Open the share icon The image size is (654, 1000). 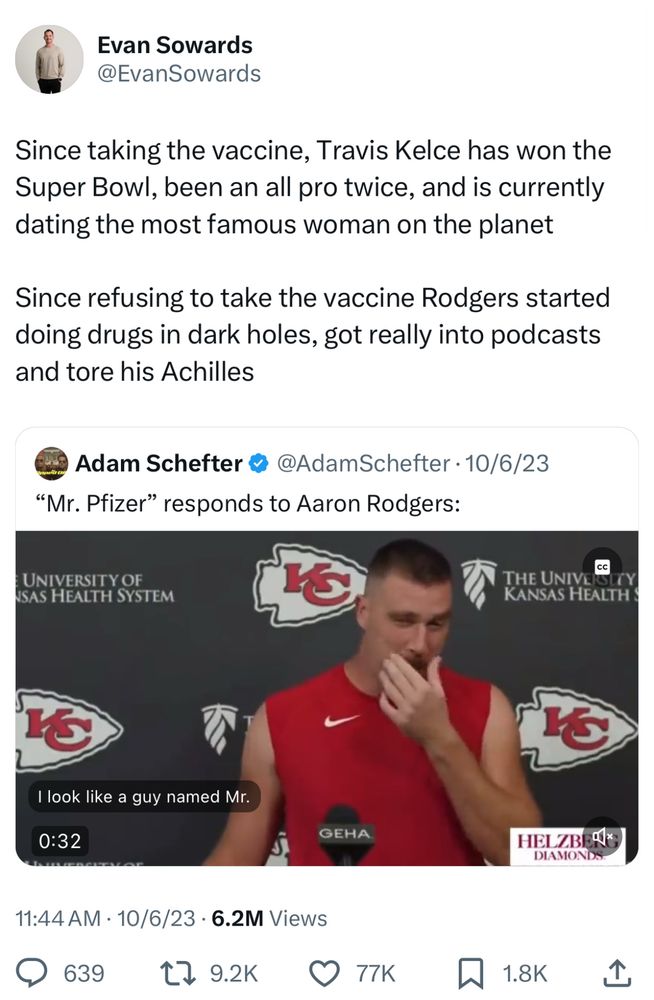[x=616, y=971]
